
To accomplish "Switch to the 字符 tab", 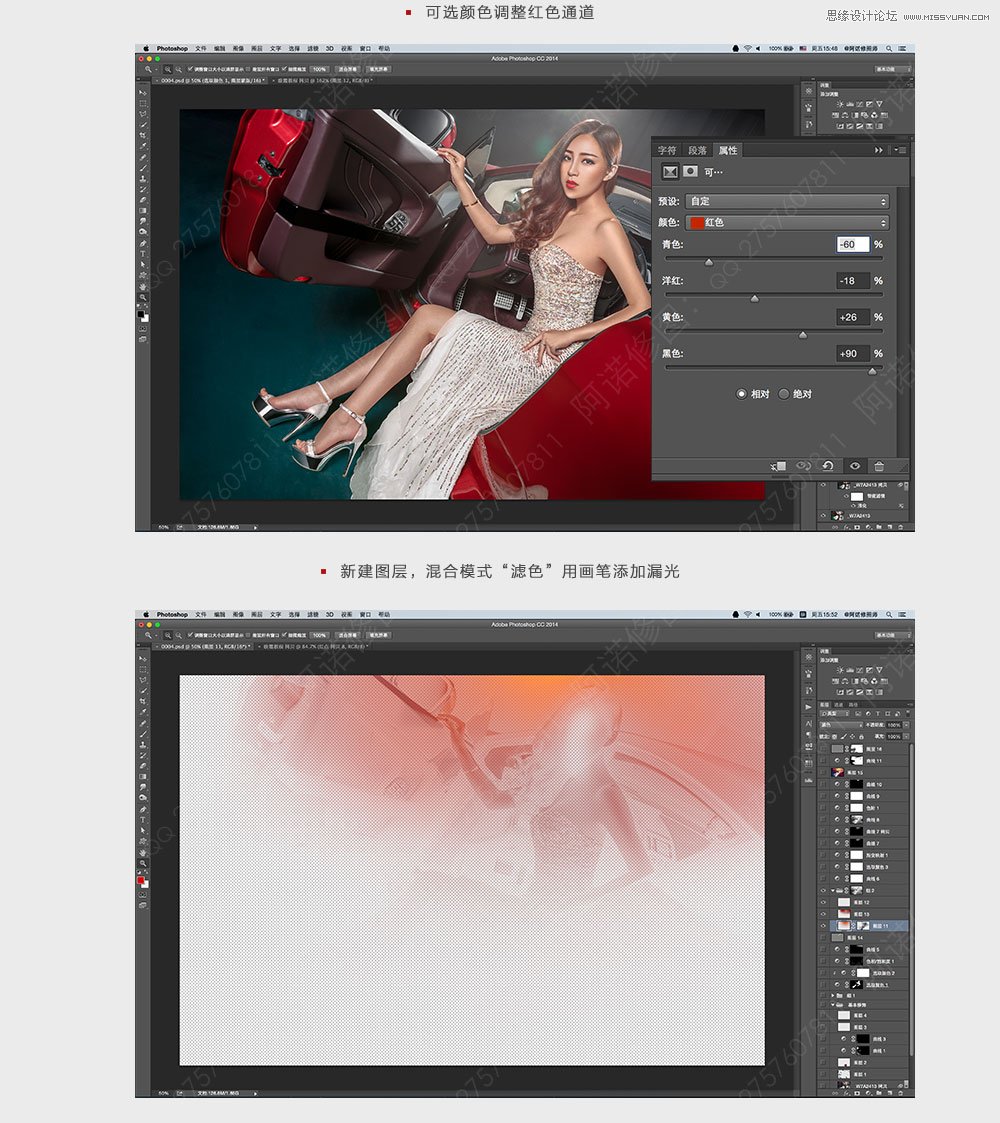I will point(667,150).
